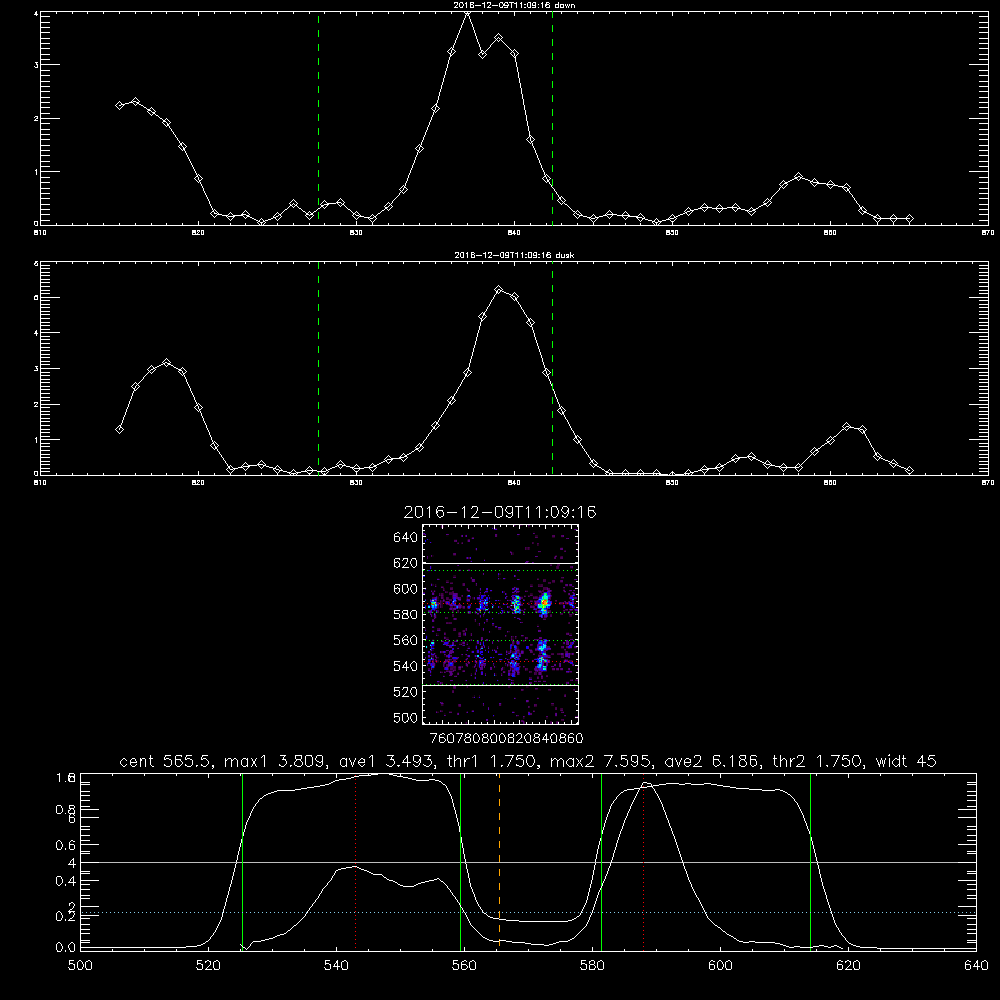Click the left green dashed line in dusk plot
This screenshot has height=1000, width=1000.
point(318,368)
